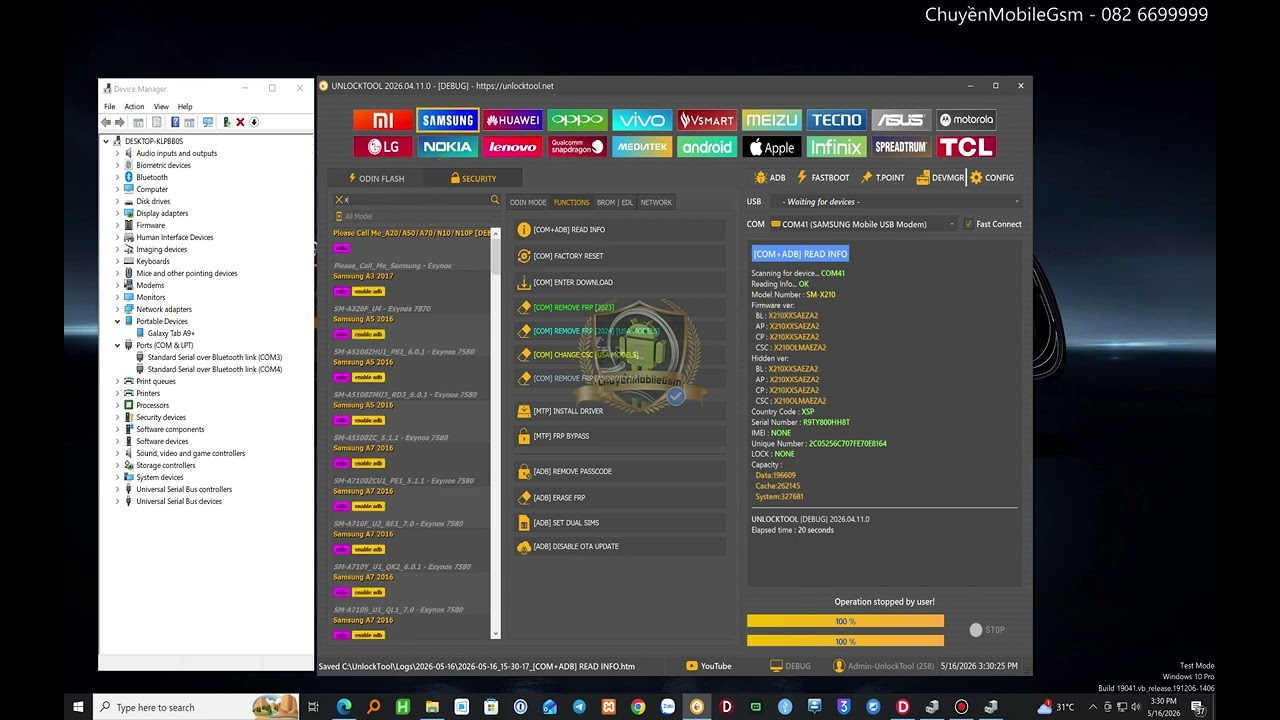The height and width of the screenshot is (720, 1280).
Task: Select the Apple brand logo
Action: pos(772,147)
